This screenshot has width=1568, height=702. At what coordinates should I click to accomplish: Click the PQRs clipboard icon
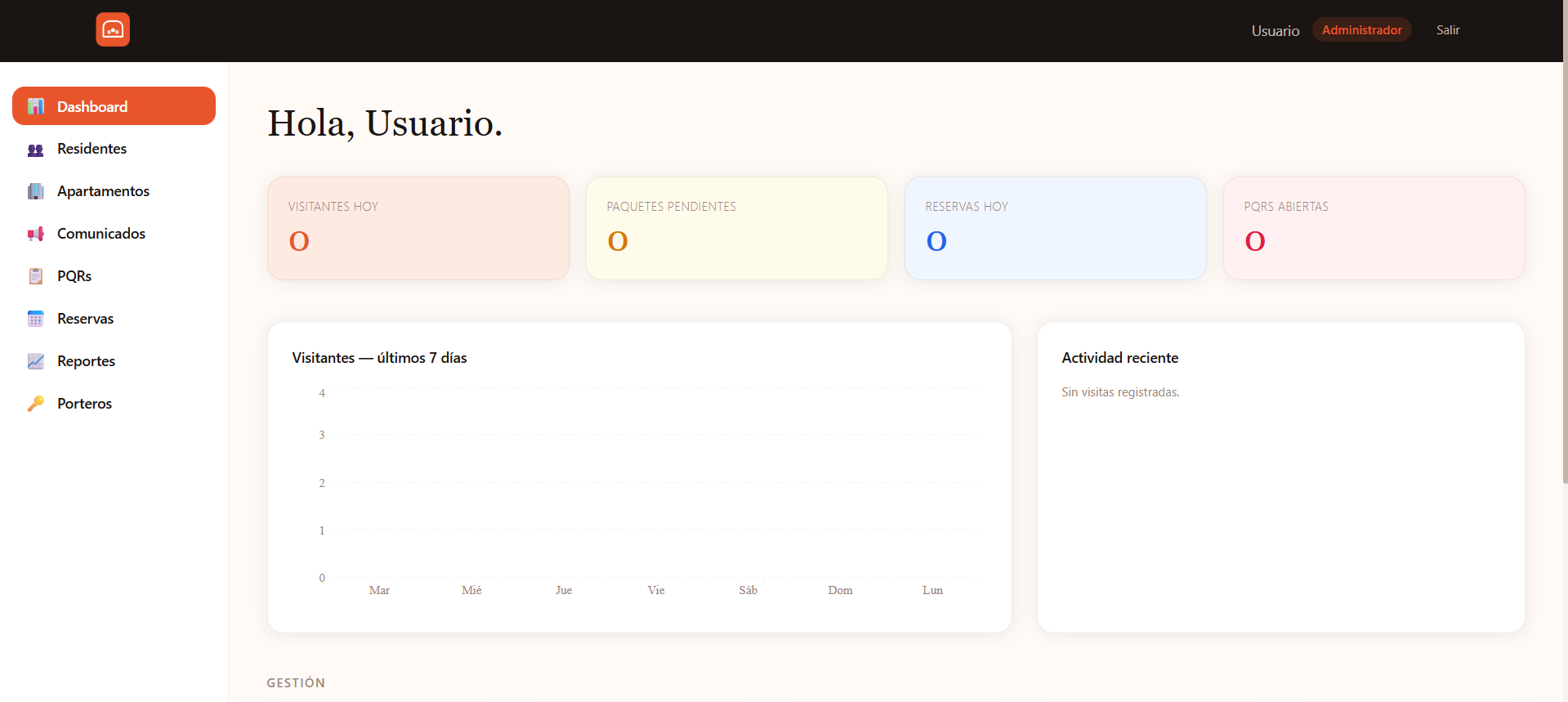coord(36,276)
